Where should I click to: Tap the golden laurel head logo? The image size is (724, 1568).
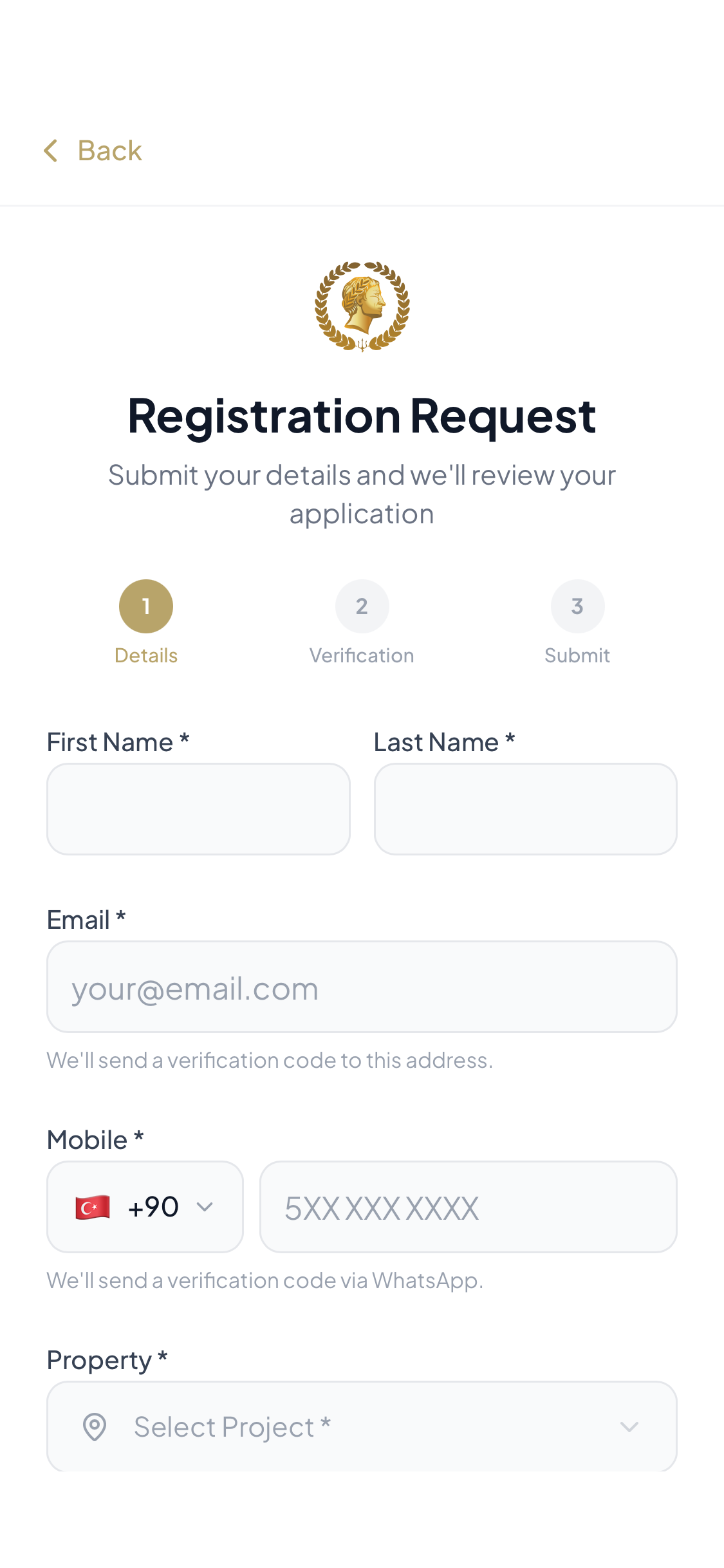[x=362, y=306]
